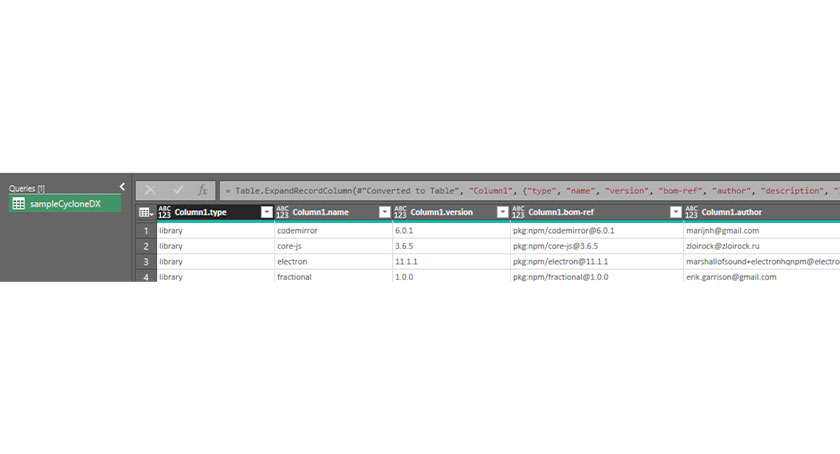Click the cancel formula X icon
This screenshot has height=454, width=840.
[150, 190]
